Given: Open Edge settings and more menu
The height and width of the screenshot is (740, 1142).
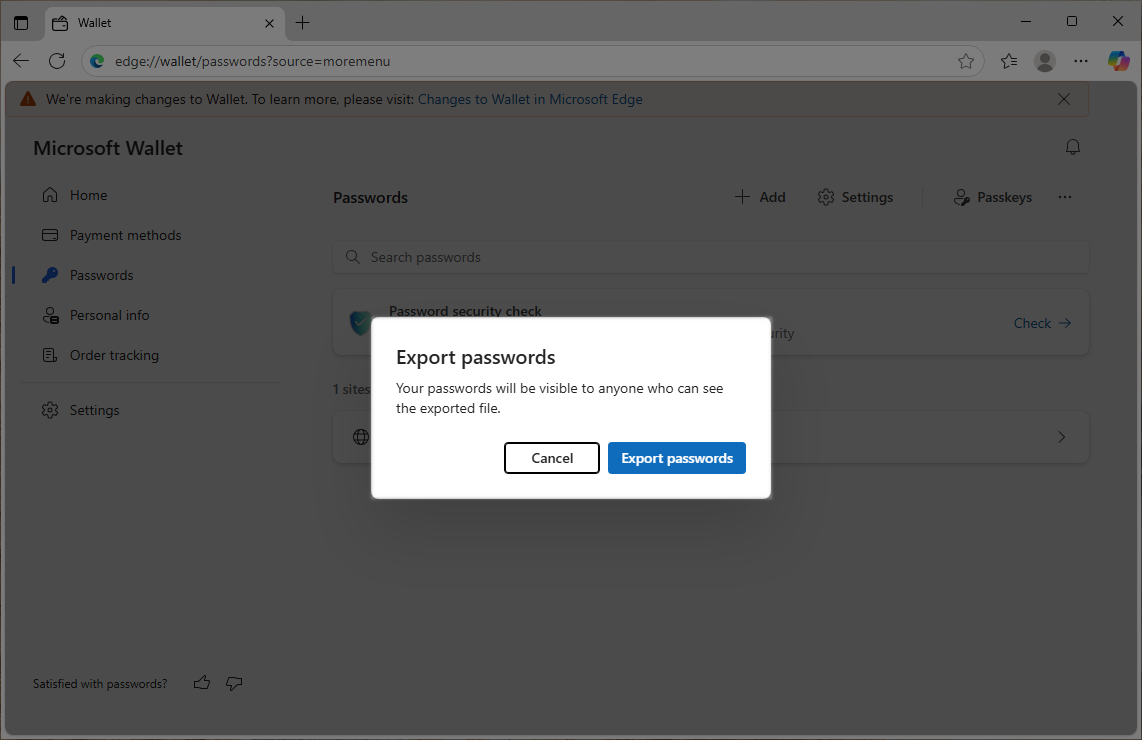Looking at the screenshot, I should point(1081,61).
